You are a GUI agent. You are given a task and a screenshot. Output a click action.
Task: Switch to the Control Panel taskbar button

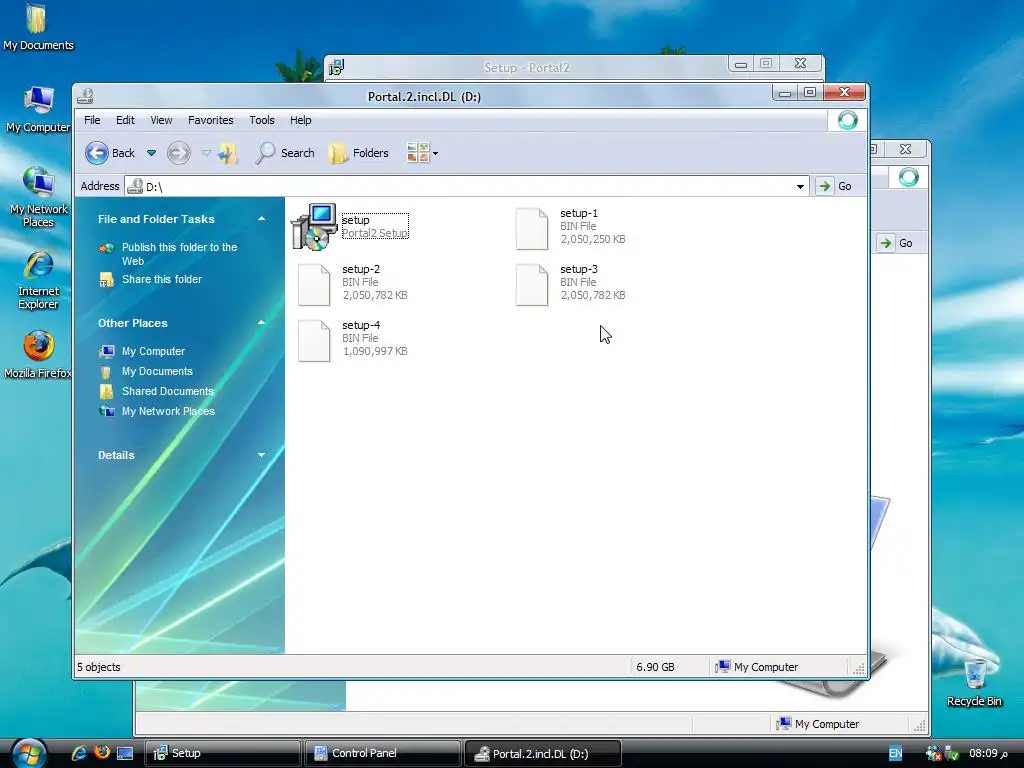[382, 753]
